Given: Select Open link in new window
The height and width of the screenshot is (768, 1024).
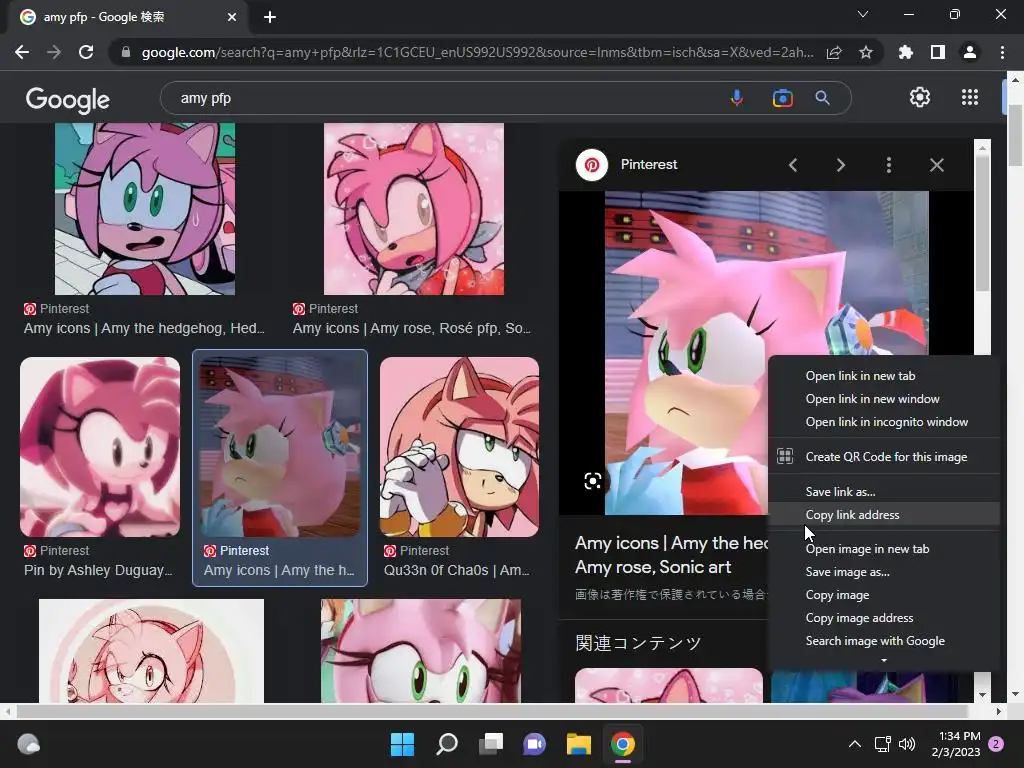Looking at the screenshot, I should 872,398.
